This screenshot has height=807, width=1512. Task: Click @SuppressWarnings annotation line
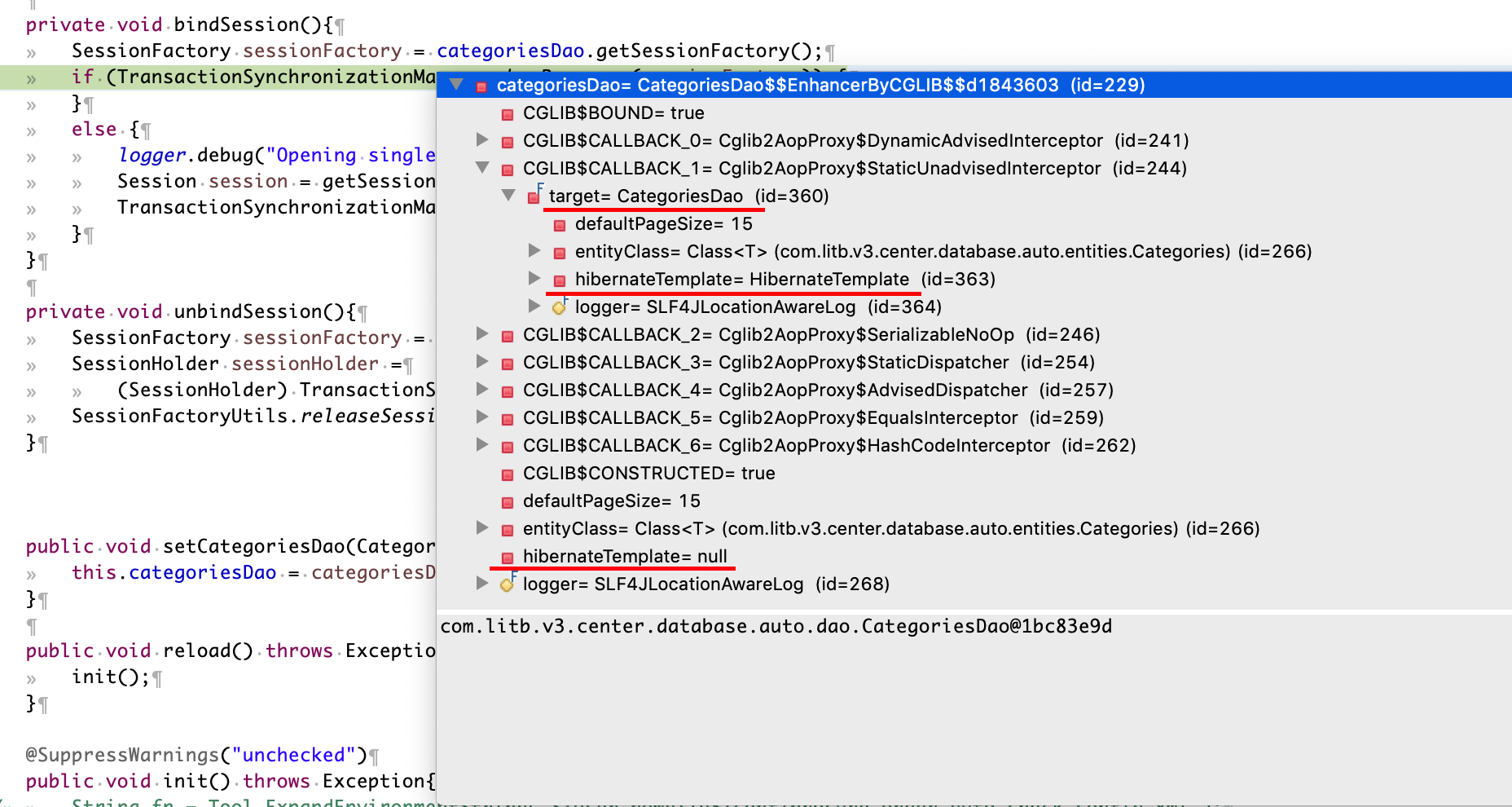pyautogui.click(x=196, y=755)
